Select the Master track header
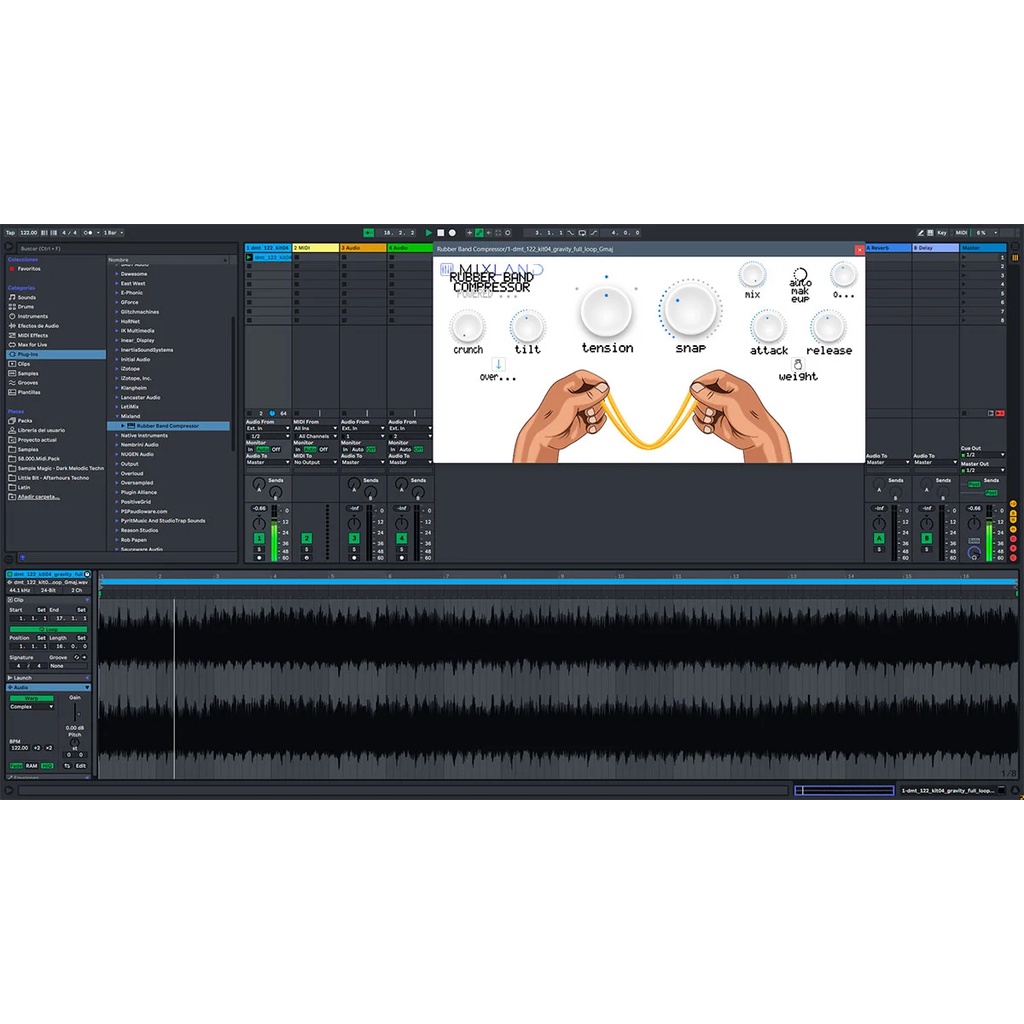The height and width of the screenshot is (1024, 1024). pyautogui.click(x=983, y=248)
